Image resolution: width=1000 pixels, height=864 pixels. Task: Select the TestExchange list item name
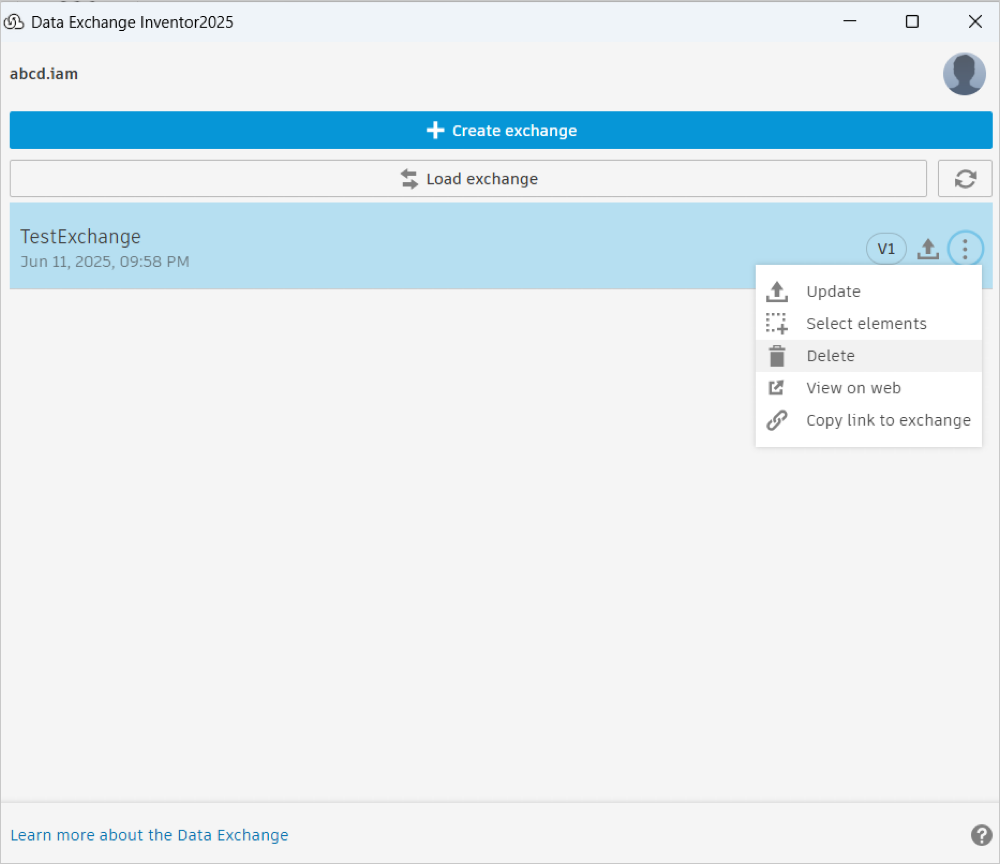pos(81,237)
